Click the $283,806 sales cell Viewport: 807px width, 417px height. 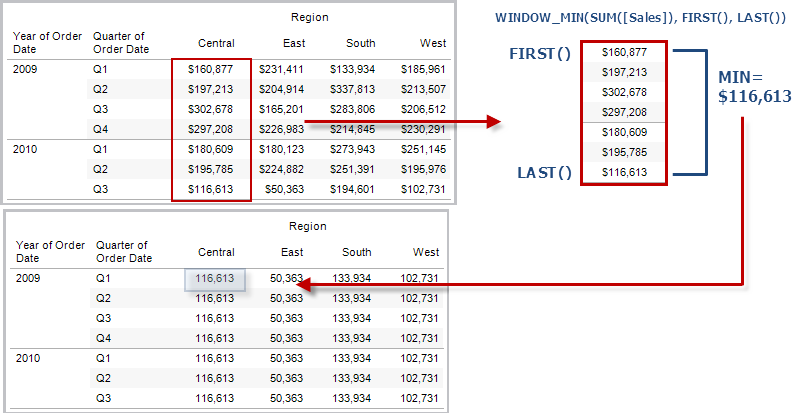[353, 107]
